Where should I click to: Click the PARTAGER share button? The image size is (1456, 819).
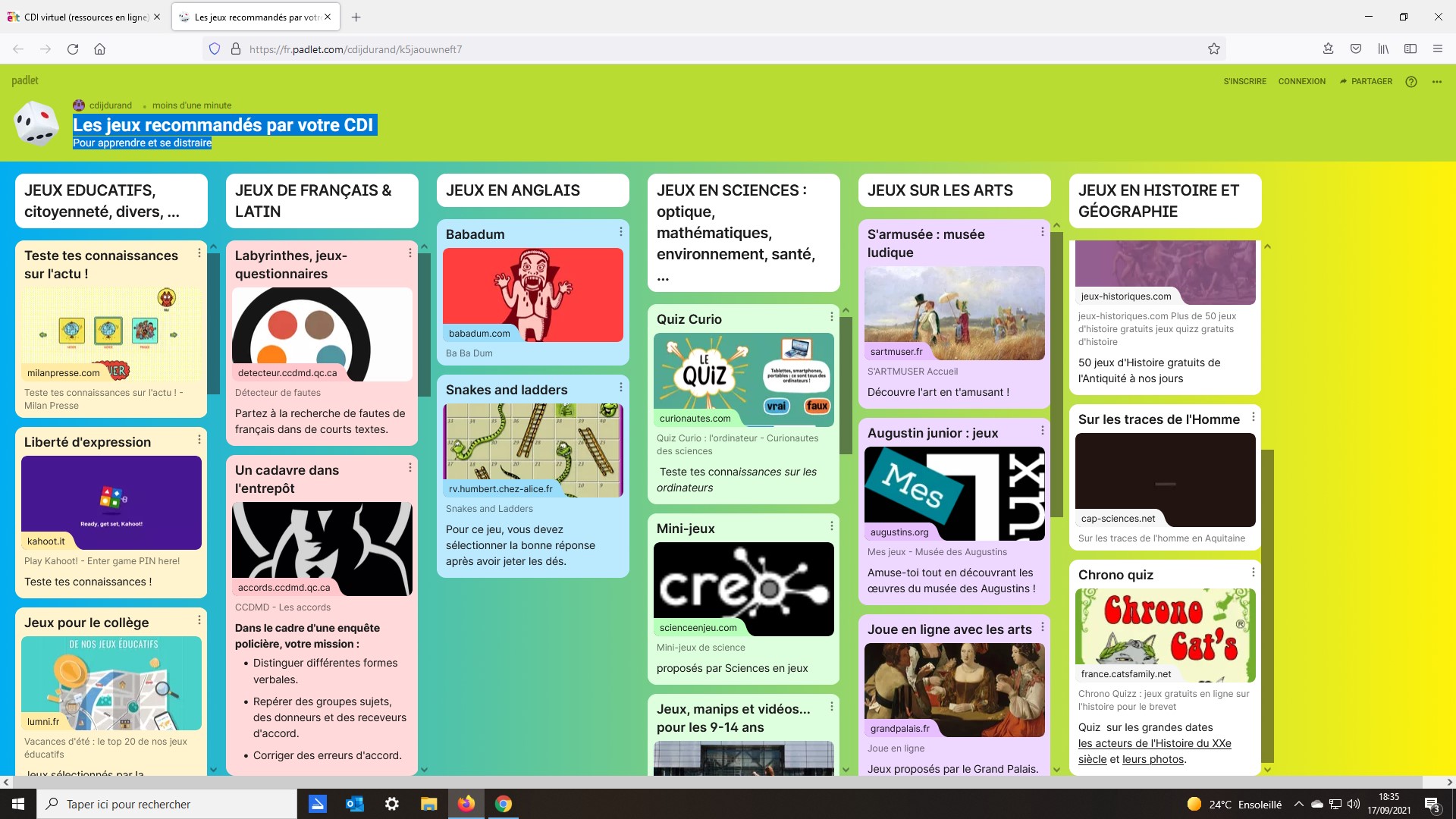[x=1366, y=82]
